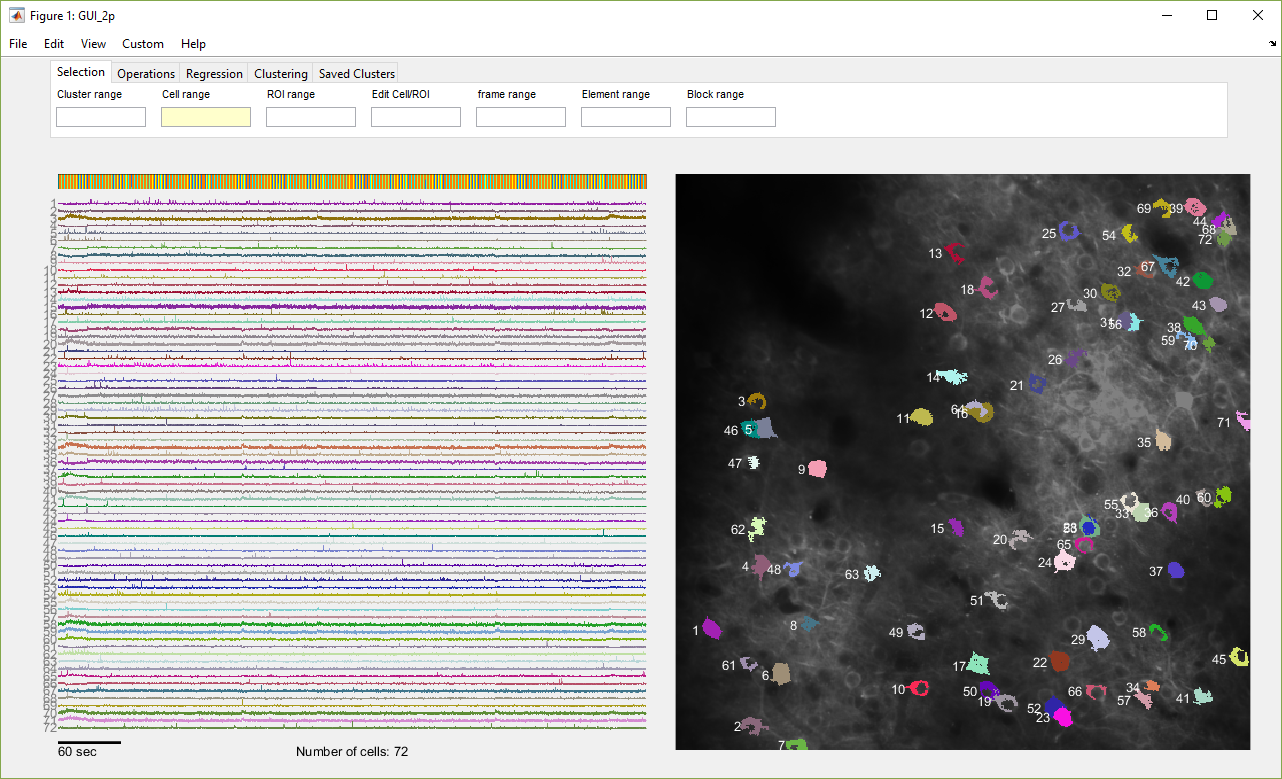Click the Cluster range input field
Viewport: 1282px width, 779px height.
tap(101, 117)
